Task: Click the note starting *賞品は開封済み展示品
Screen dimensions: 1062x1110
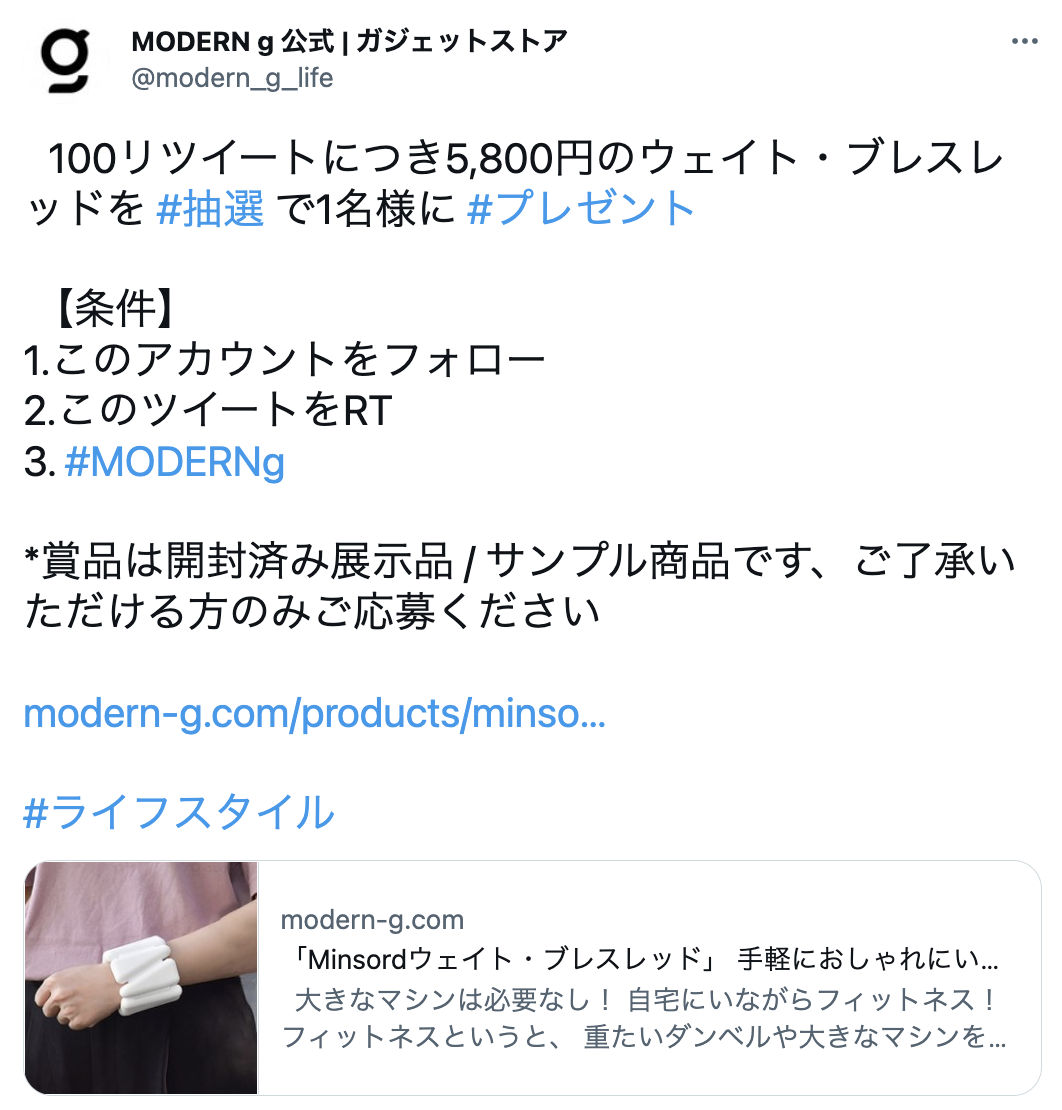Action: pos(520,561)
